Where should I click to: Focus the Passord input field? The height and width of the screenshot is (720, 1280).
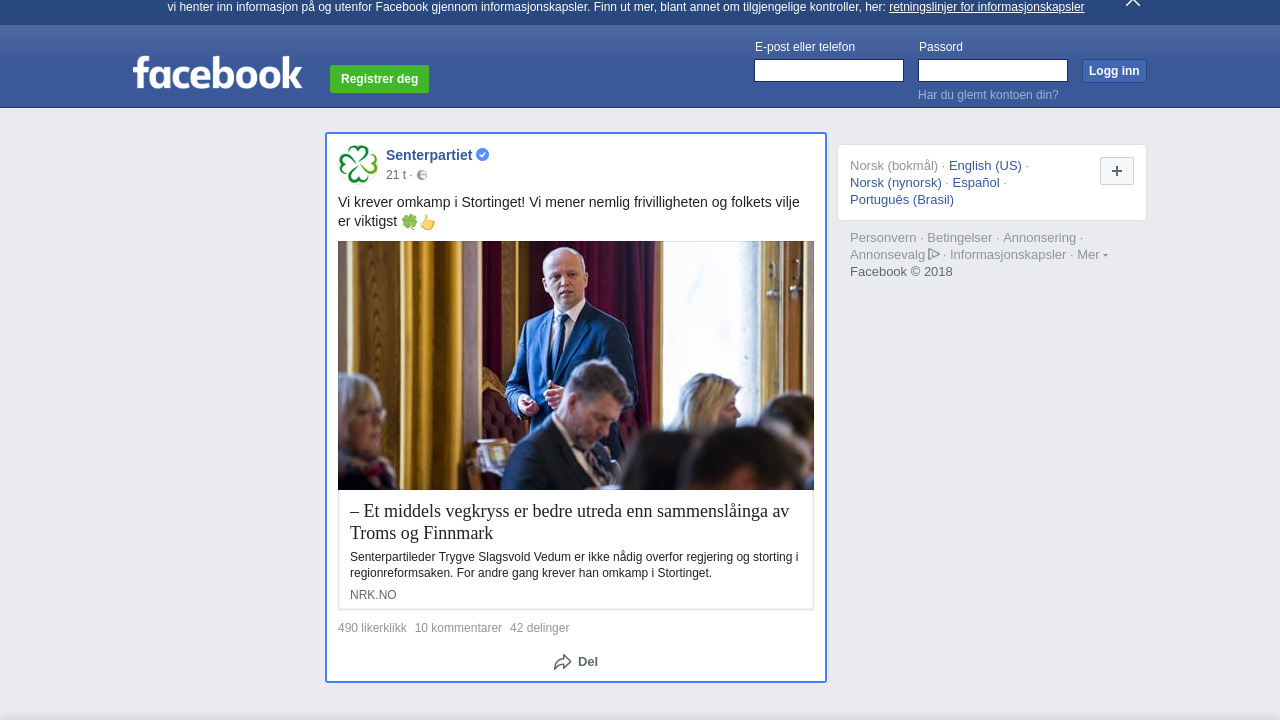point(993,70)
